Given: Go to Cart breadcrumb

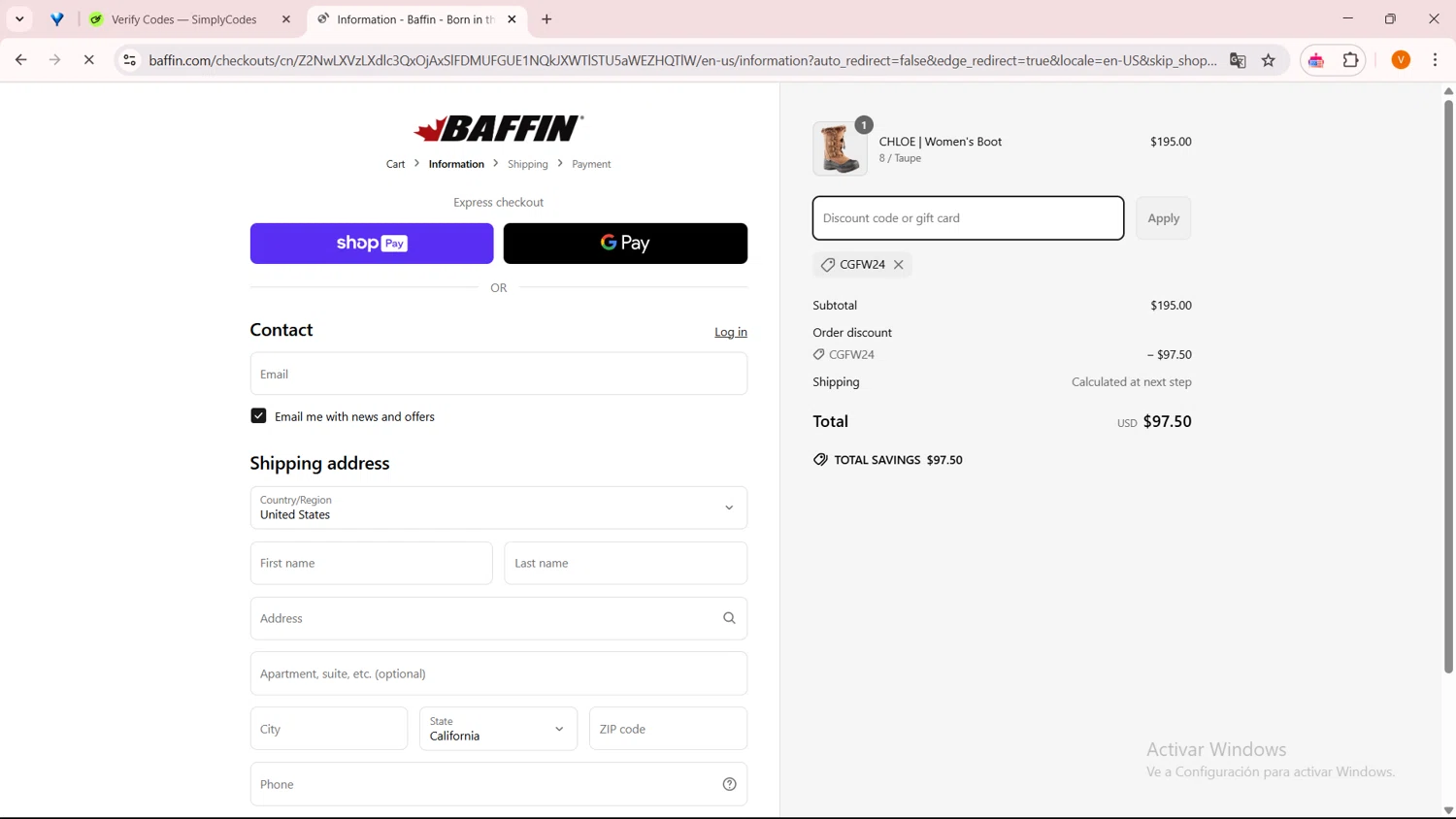Looking at the screenshot, I should 395,164.
